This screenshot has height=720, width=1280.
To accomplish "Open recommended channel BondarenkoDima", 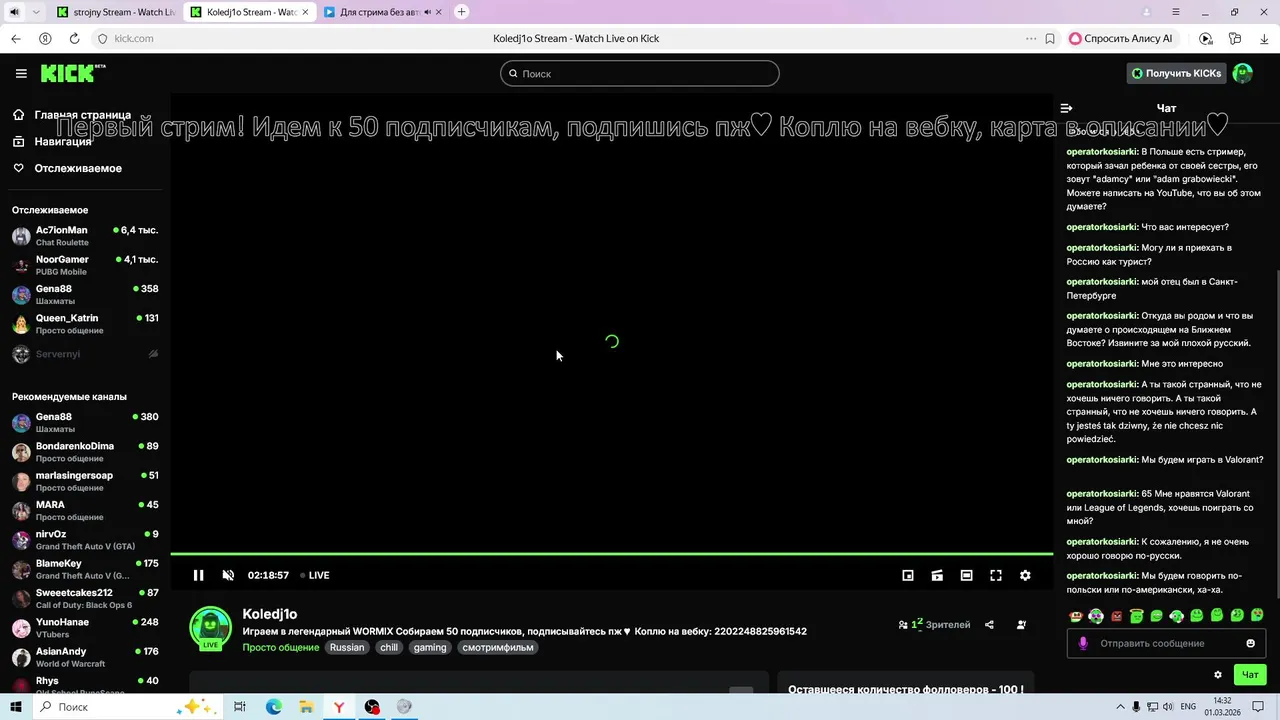I will tap(85, 452).
